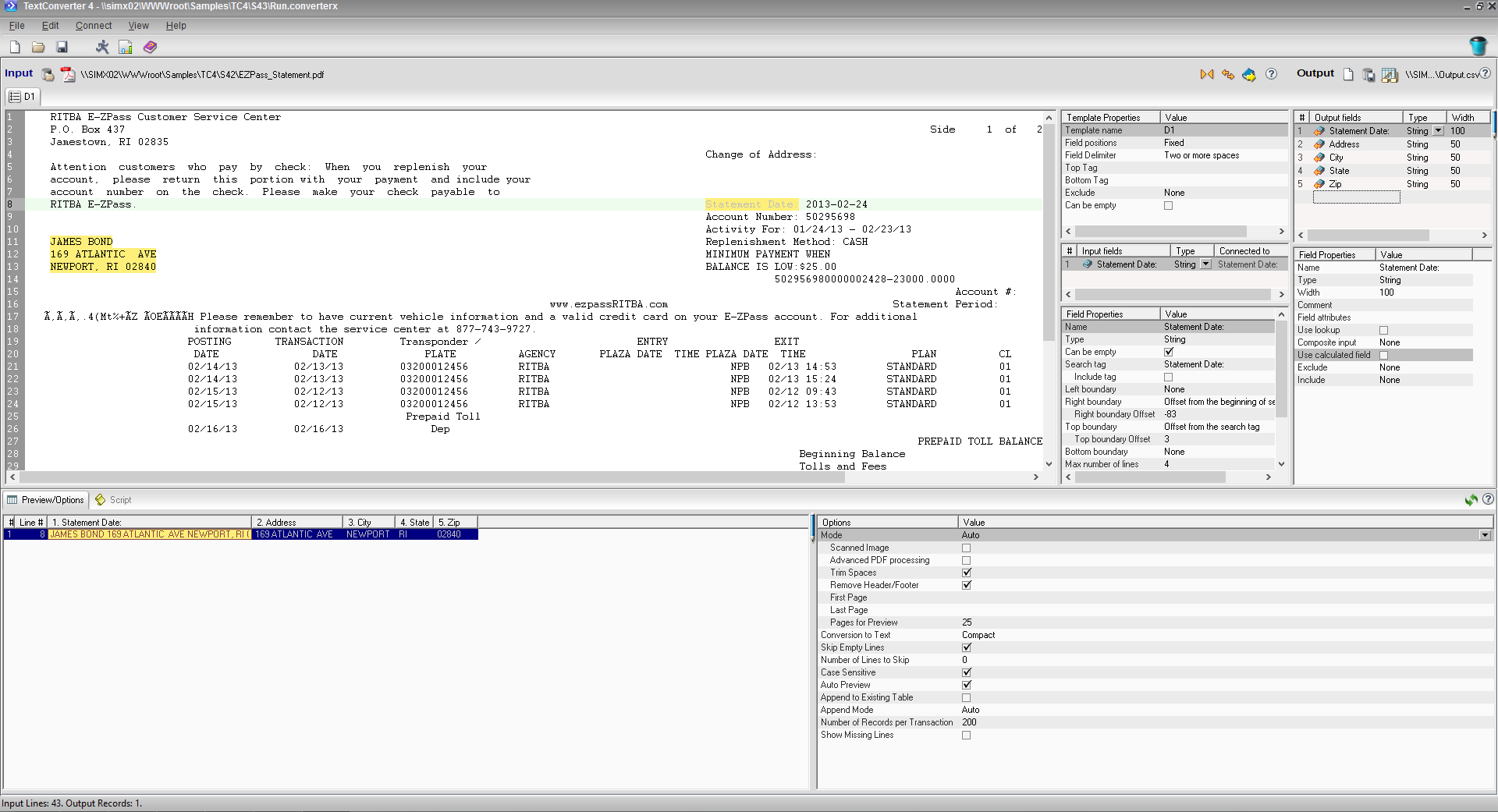1498x812 pixels.
Task: Click Field Properties scrollbar up arrow
Action: tap(1281, 314)
